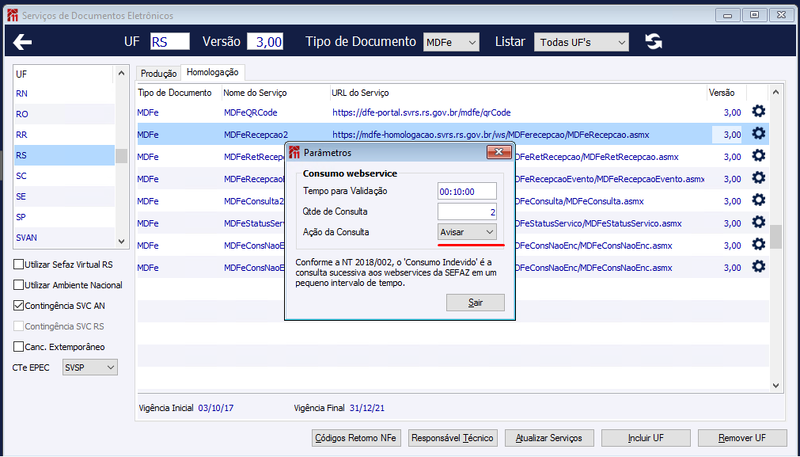Open the Tipo de Documento dropdown
800x457 pixels.
451,42
